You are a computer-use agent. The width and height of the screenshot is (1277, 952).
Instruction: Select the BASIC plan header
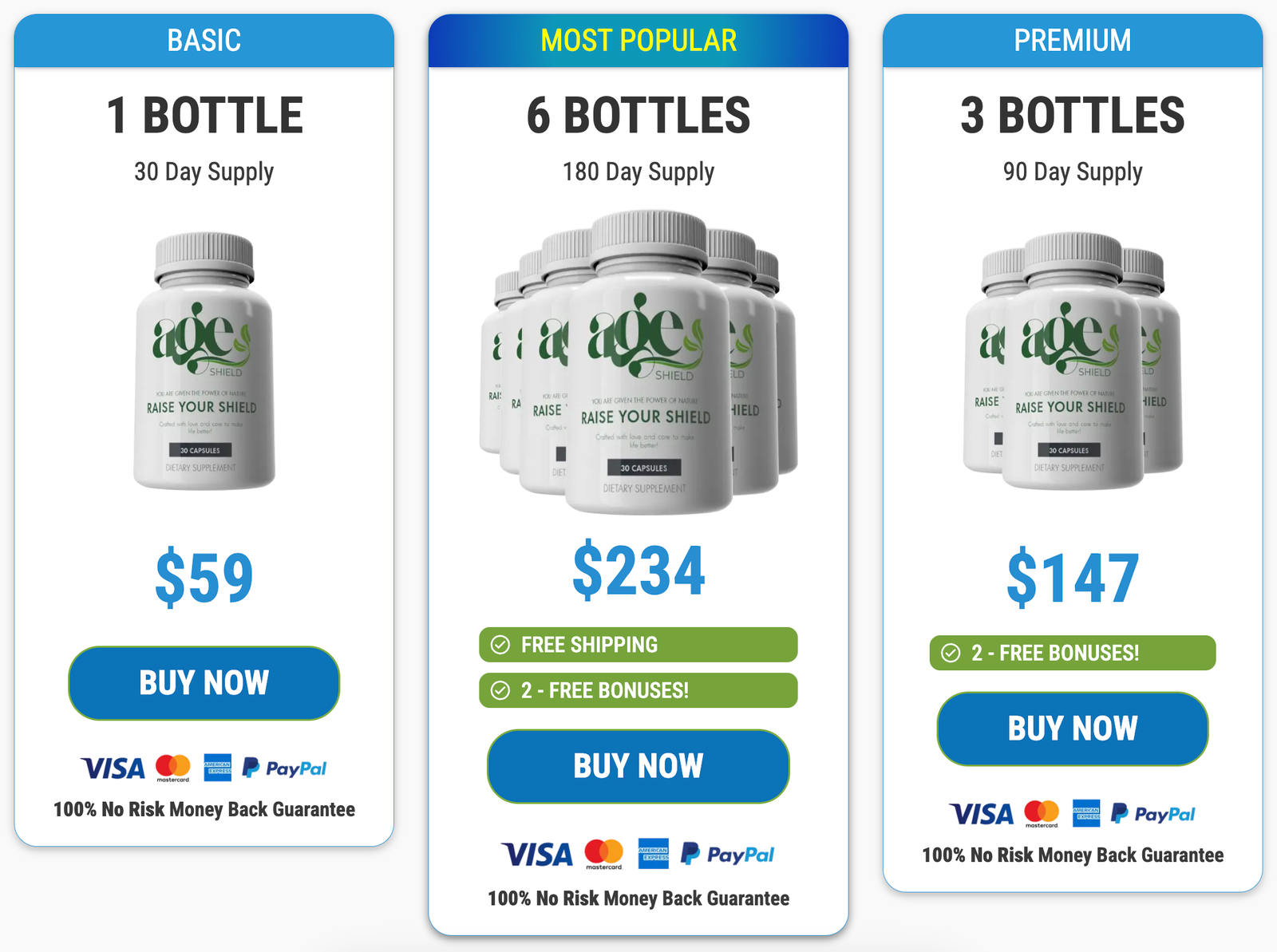[204, 41]
